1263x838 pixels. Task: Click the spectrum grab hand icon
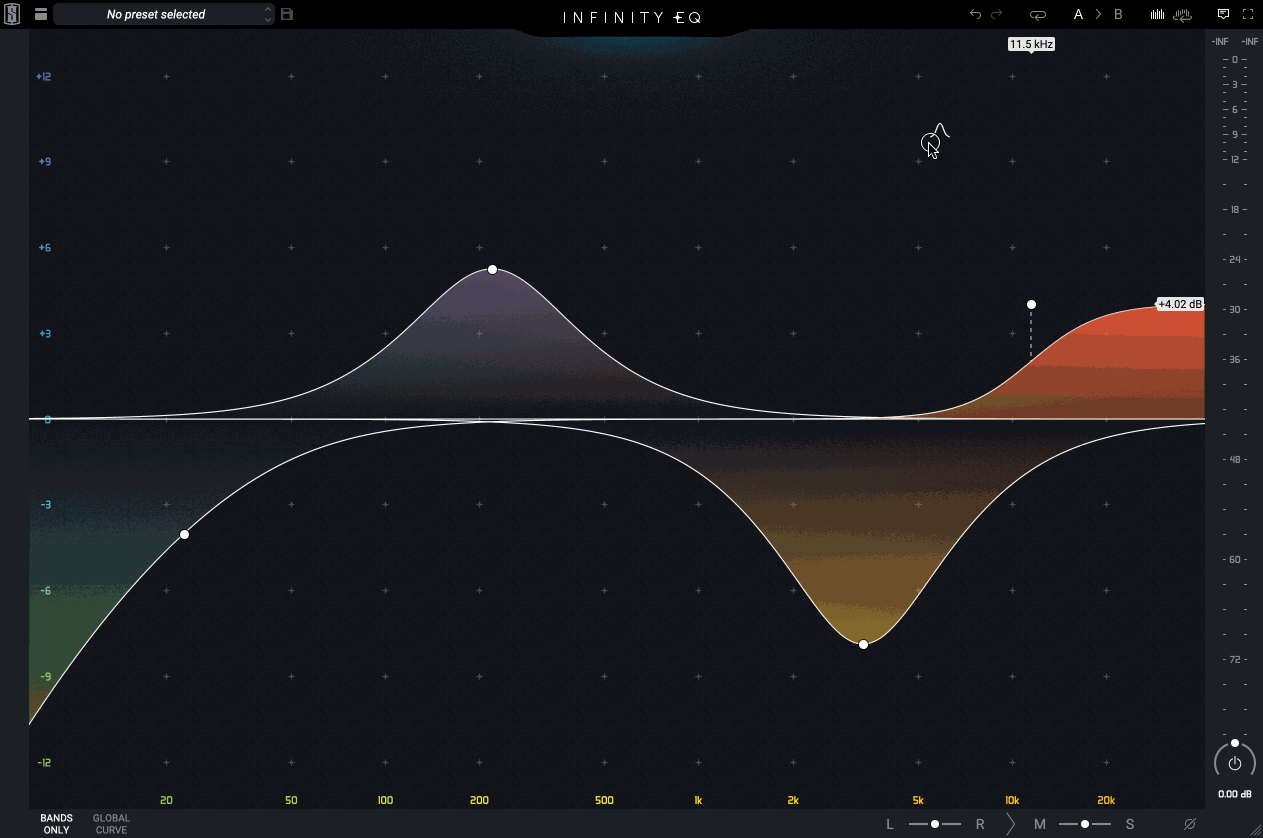[1182, 14]
